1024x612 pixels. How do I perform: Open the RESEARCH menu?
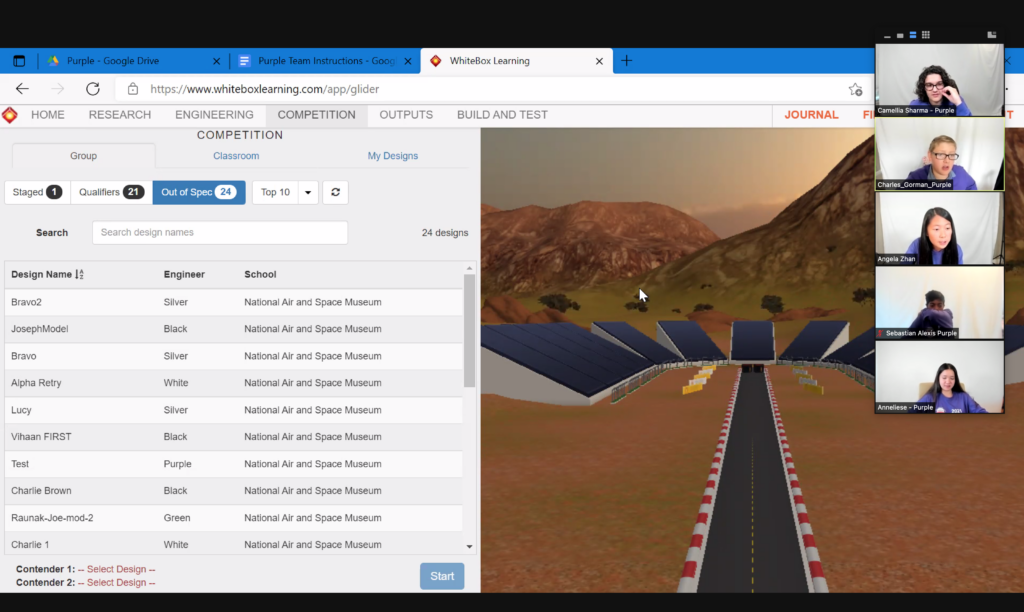(x=120, y=115)
